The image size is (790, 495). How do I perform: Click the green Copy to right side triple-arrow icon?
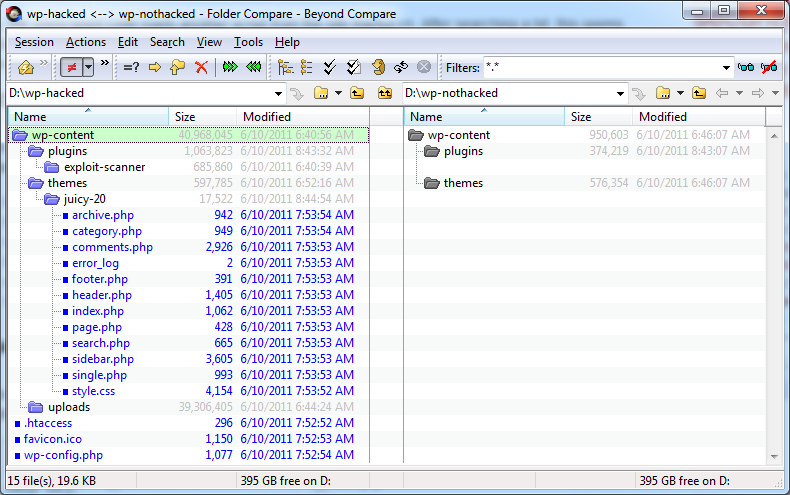(x=230, y=67)
